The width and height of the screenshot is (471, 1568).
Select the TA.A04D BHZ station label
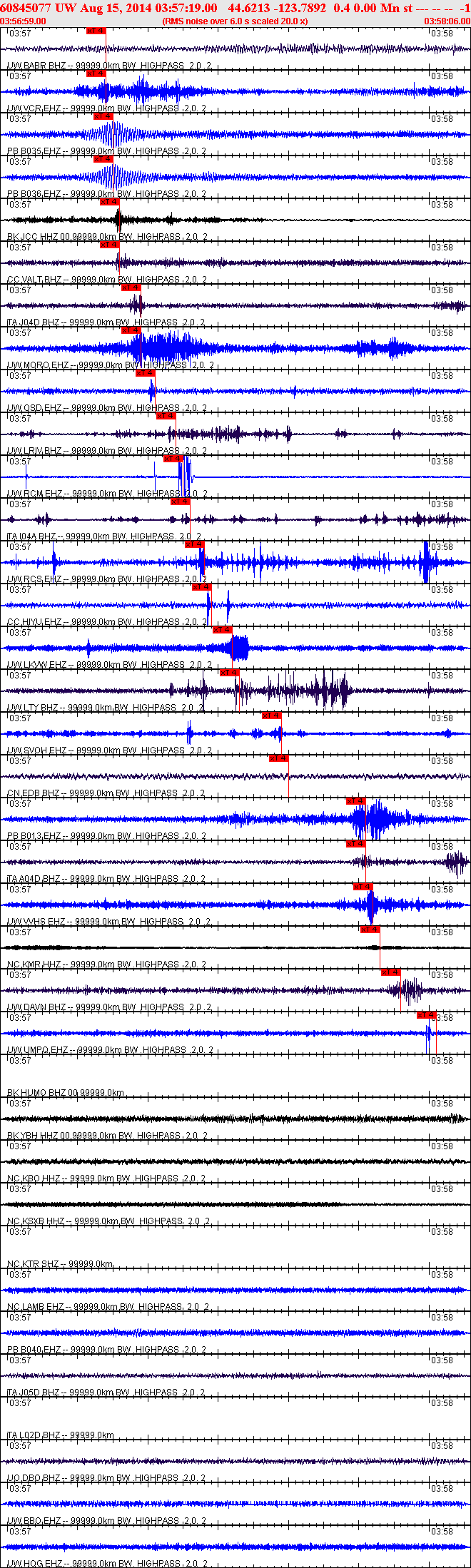point(106,879)
